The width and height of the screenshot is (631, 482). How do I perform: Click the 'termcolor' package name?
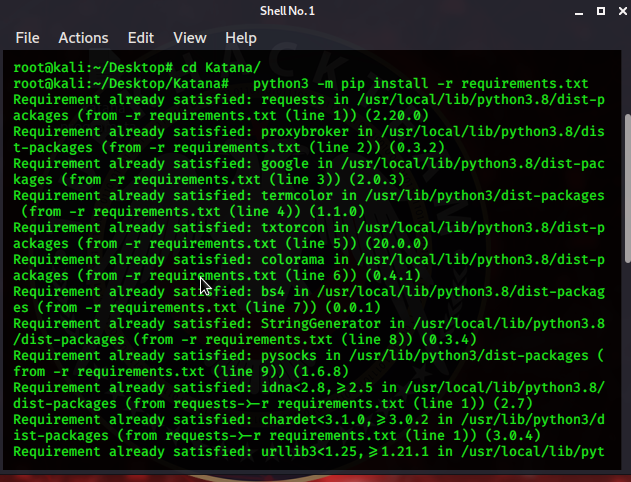[x=297, y=196]
